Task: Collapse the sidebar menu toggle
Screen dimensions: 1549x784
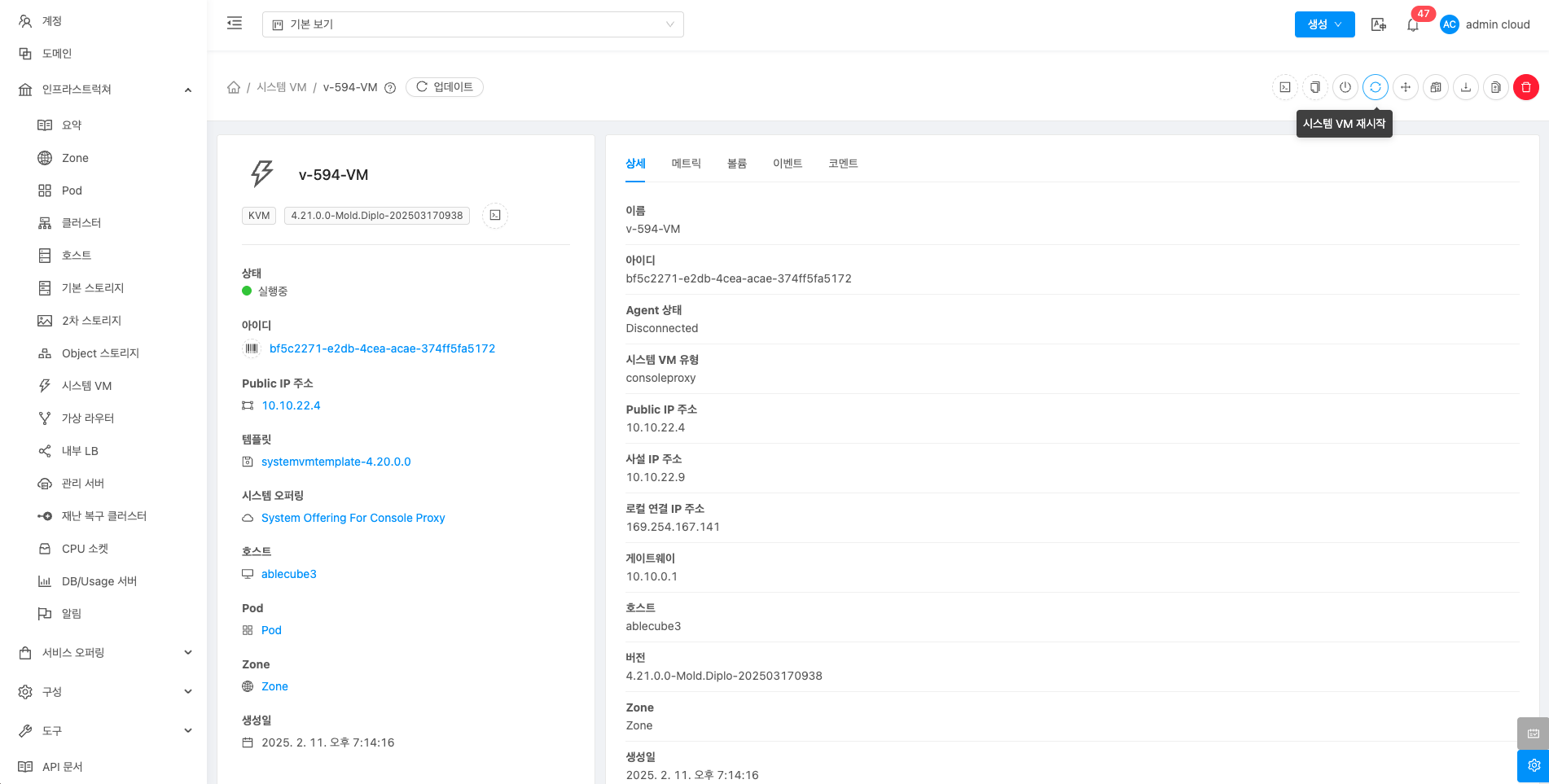Action: (x=235, y=24)
